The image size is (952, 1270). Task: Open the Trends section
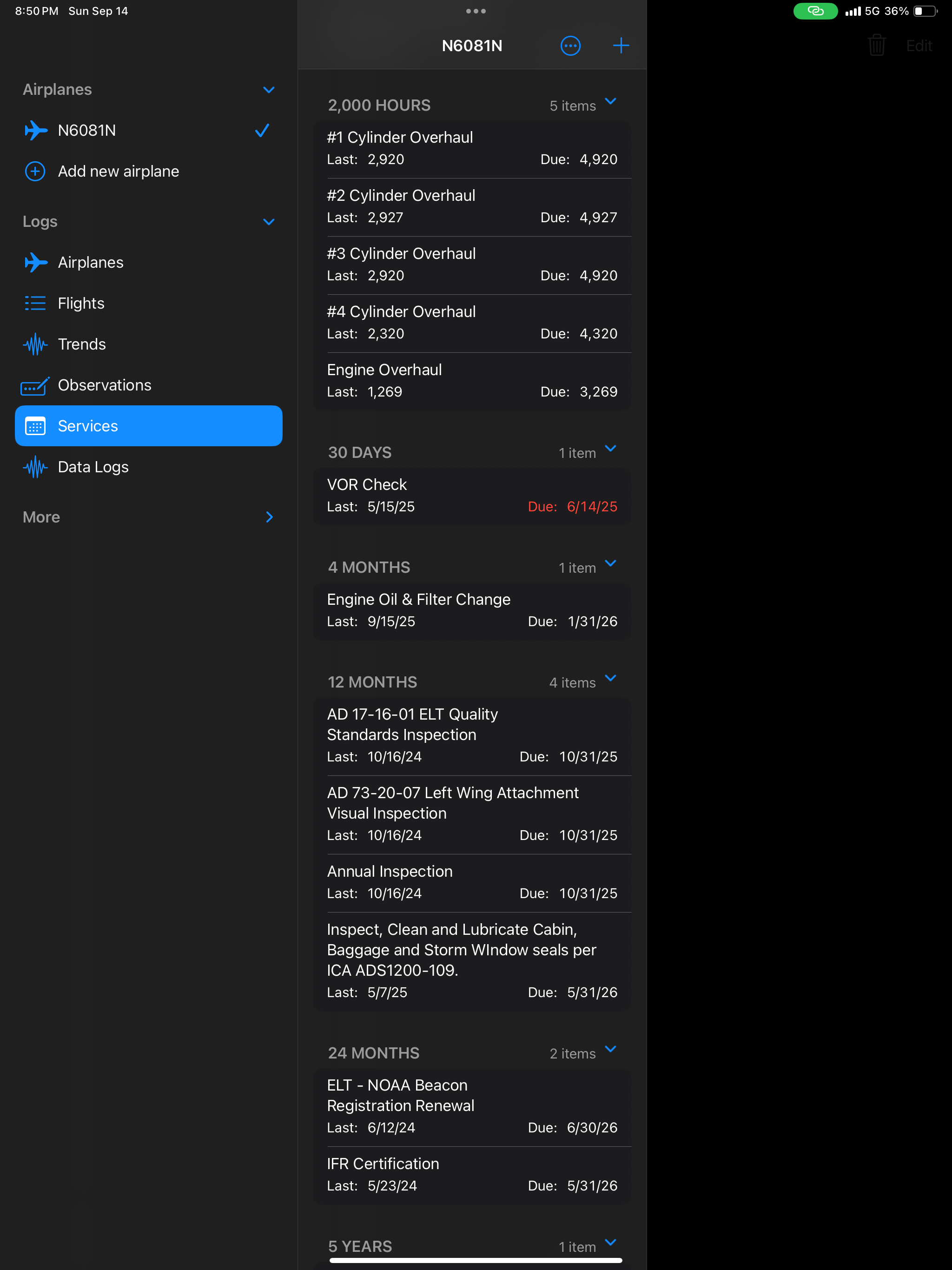tap(149, 344)
